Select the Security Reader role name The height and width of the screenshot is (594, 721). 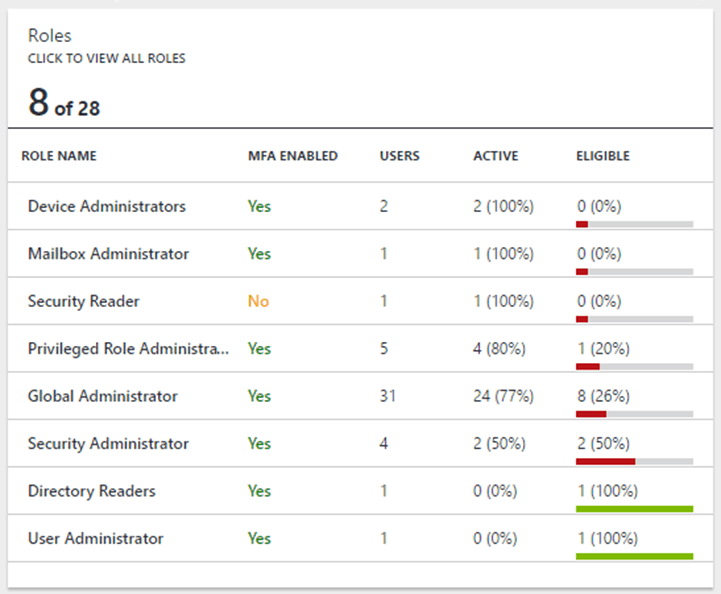pyautogui.click(x=84, y=301)
